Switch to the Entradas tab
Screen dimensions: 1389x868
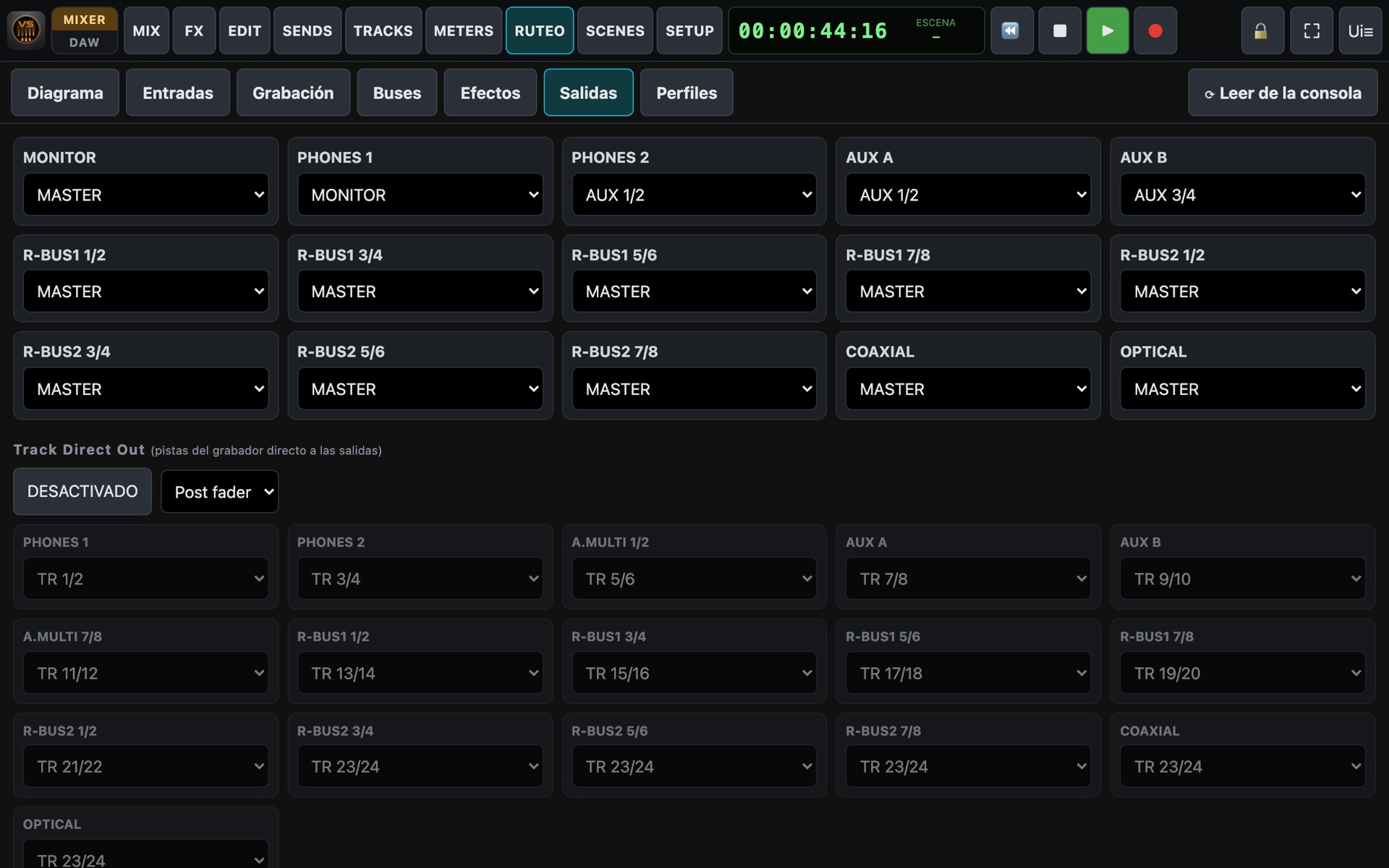pos(178,93)
